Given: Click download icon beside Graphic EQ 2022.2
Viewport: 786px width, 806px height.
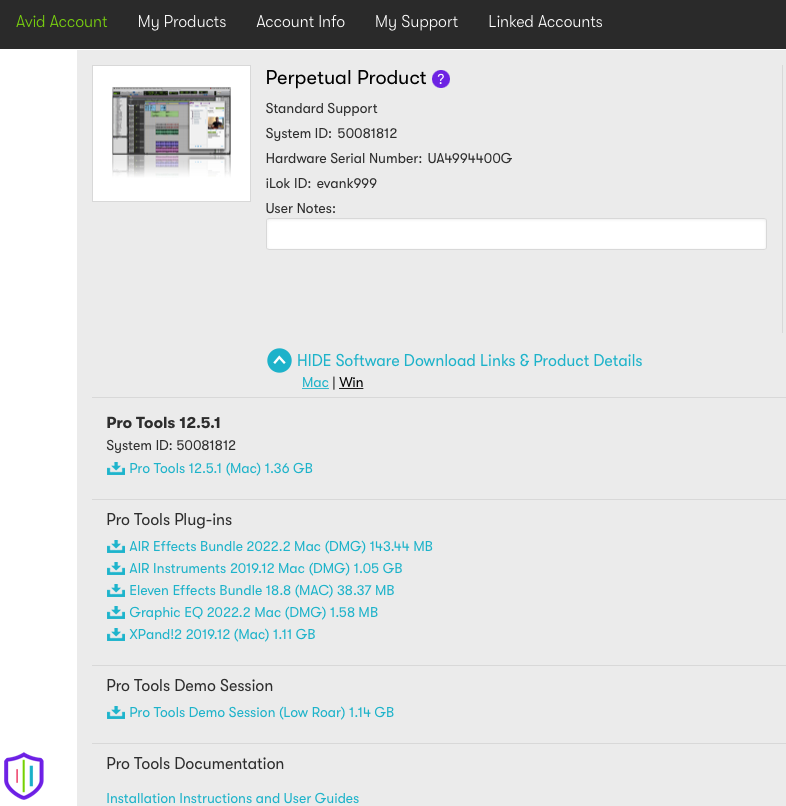Looking at the screenshot, I should coord(116,613).
